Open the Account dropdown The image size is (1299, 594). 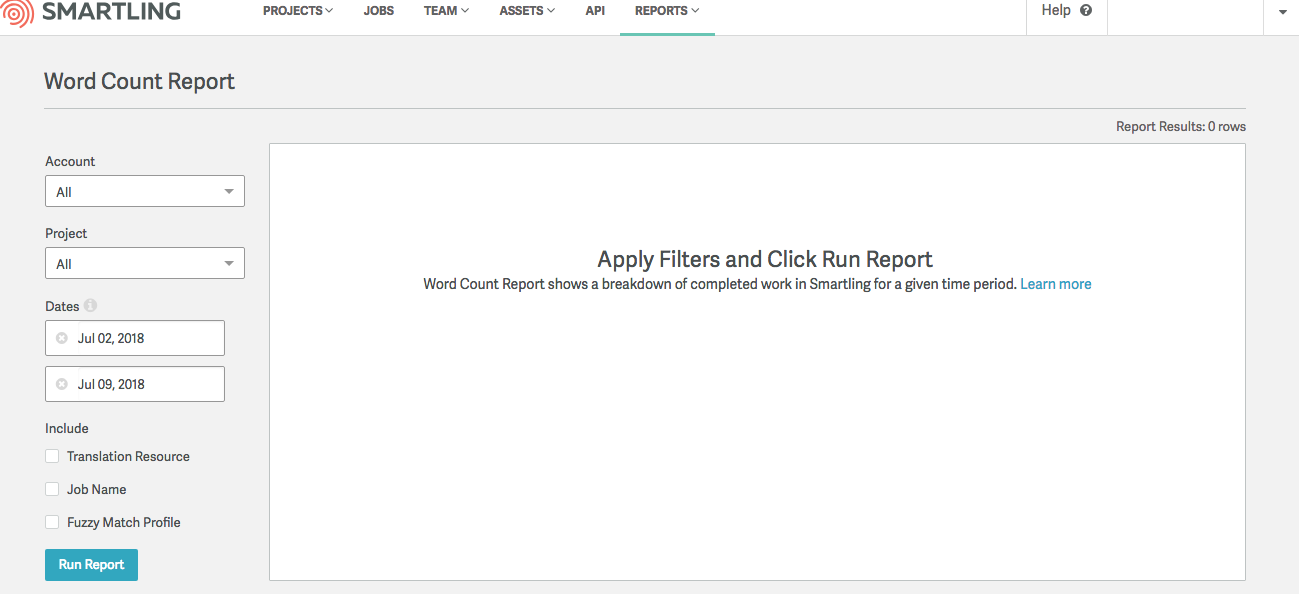(145, 191)
